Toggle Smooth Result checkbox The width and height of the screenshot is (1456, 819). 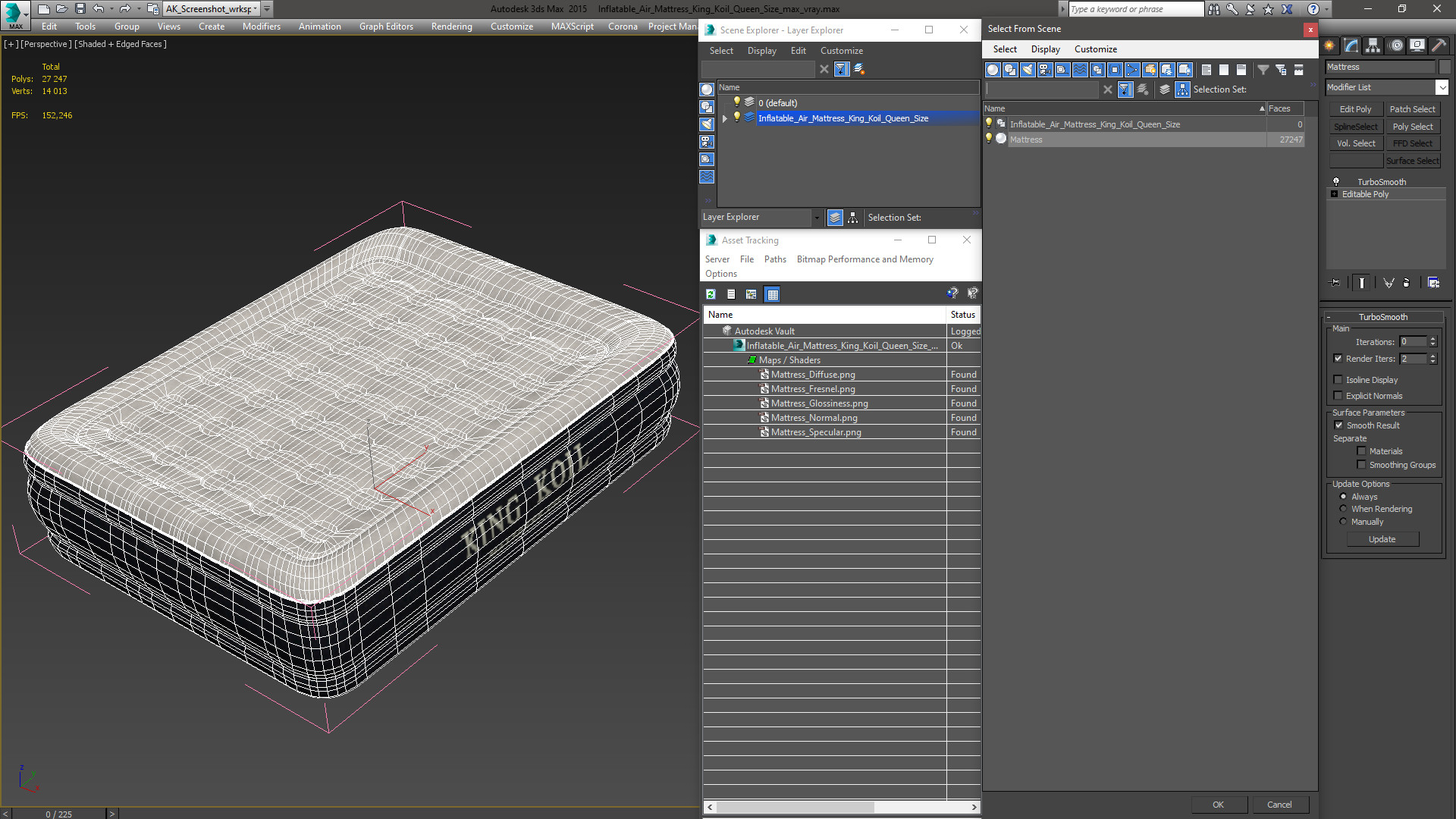click(x=1338, y=425)
